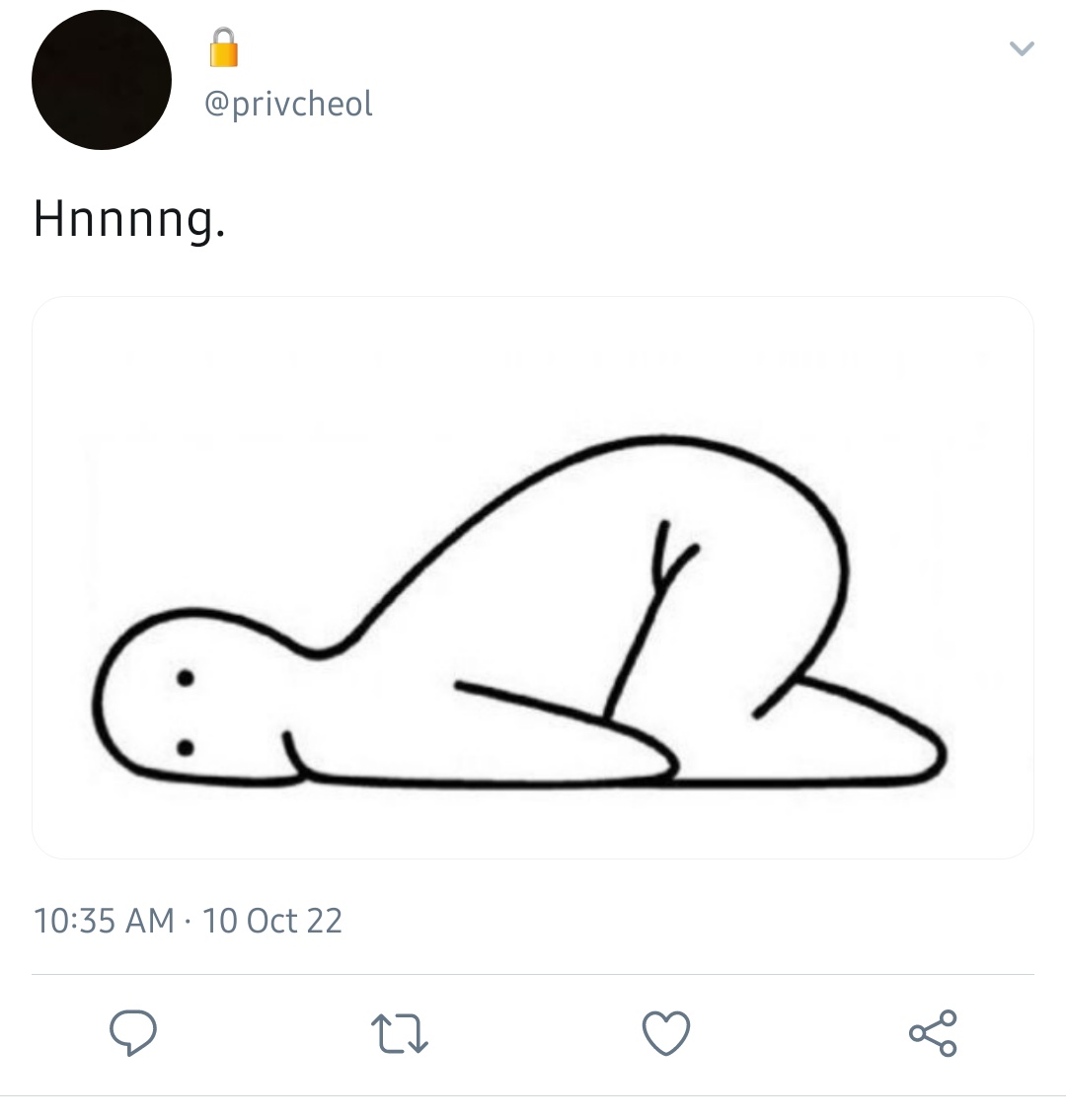Open the reply speech bubble icon
This screenshot has width=1066, height=1120.
[x=133, y=1032]
